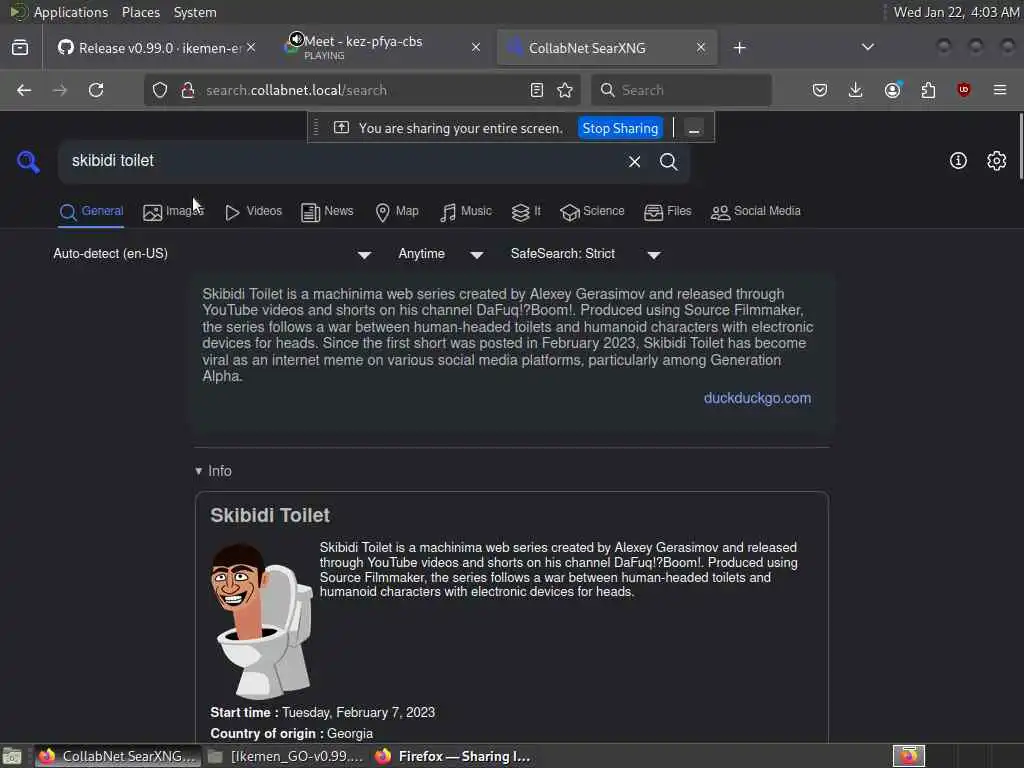Switch to Ikemen_GO-v0.99 taskbar window
Viewport: 1024px width, 768px height.
click(x=285, y=756)
